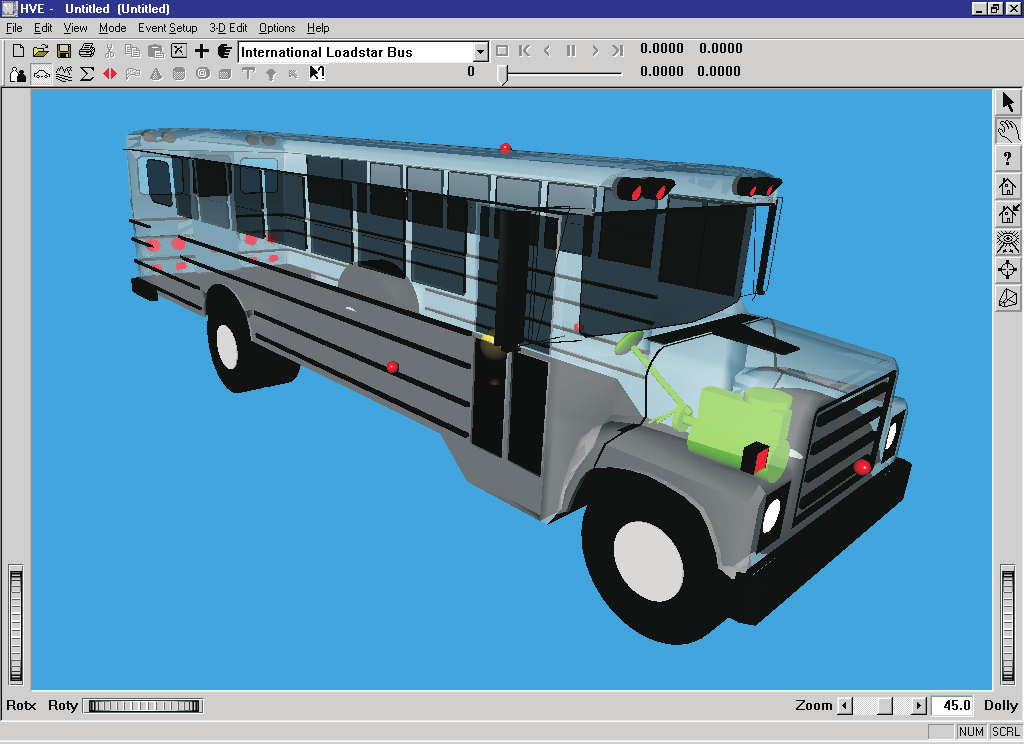Click the Paste clipboard icon
Image resolution: width=1024 pixels, height=744 pixels.
pos(155,51)
